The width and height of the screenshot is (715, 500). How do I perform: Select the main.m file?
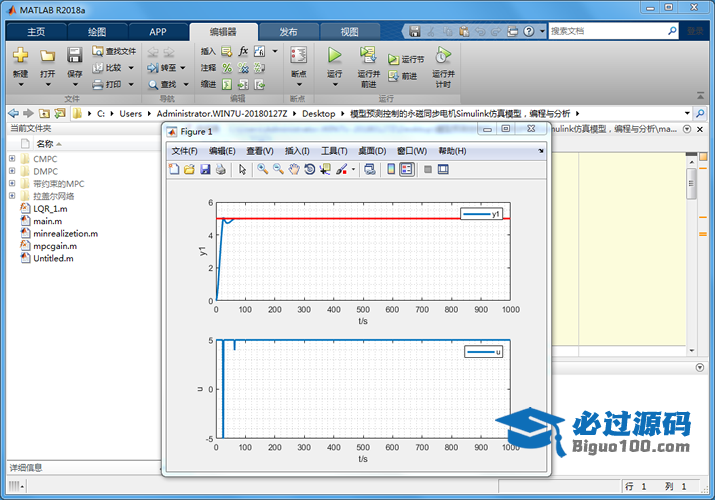click(x=47, y=221)
